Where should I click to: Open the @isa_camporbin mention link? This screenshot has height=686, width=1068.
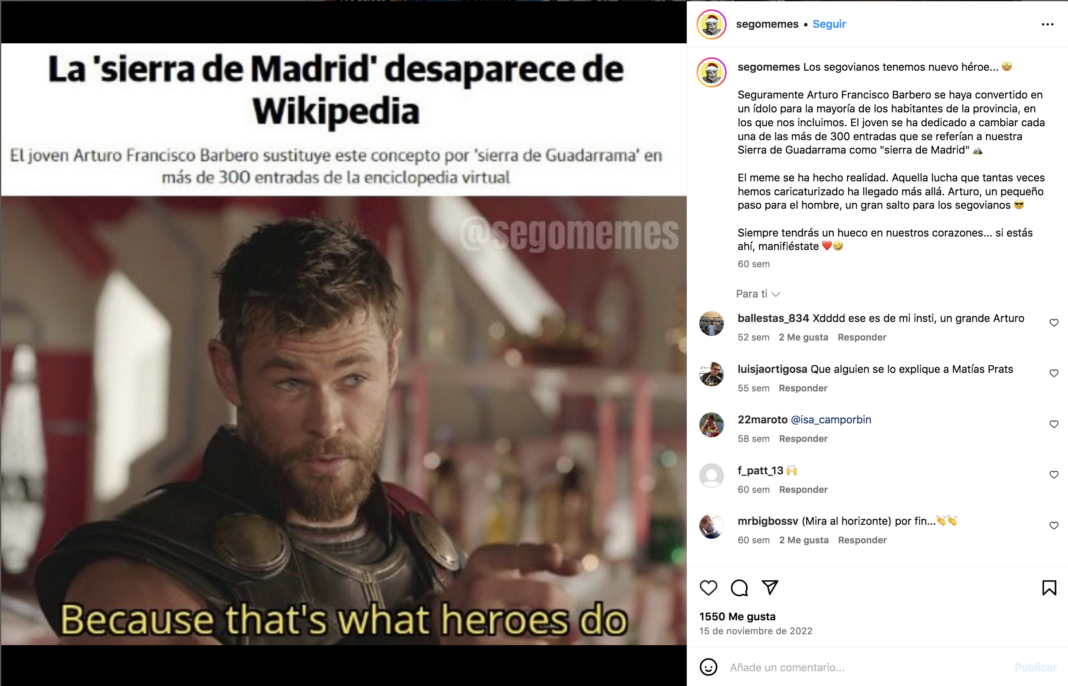pos(830,420)
